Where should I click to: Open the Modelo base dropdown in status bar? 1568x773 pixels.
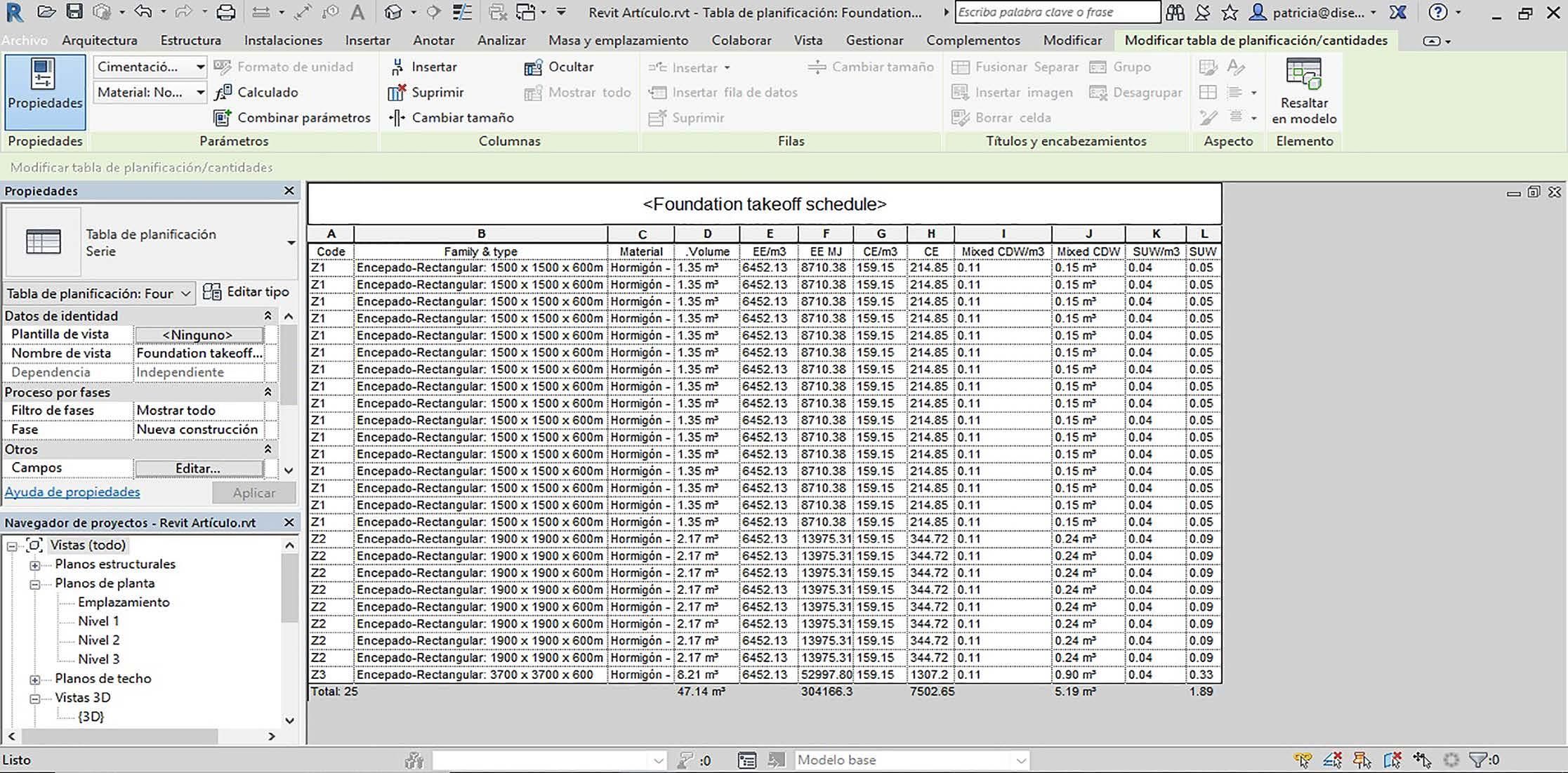coord(911,760)
